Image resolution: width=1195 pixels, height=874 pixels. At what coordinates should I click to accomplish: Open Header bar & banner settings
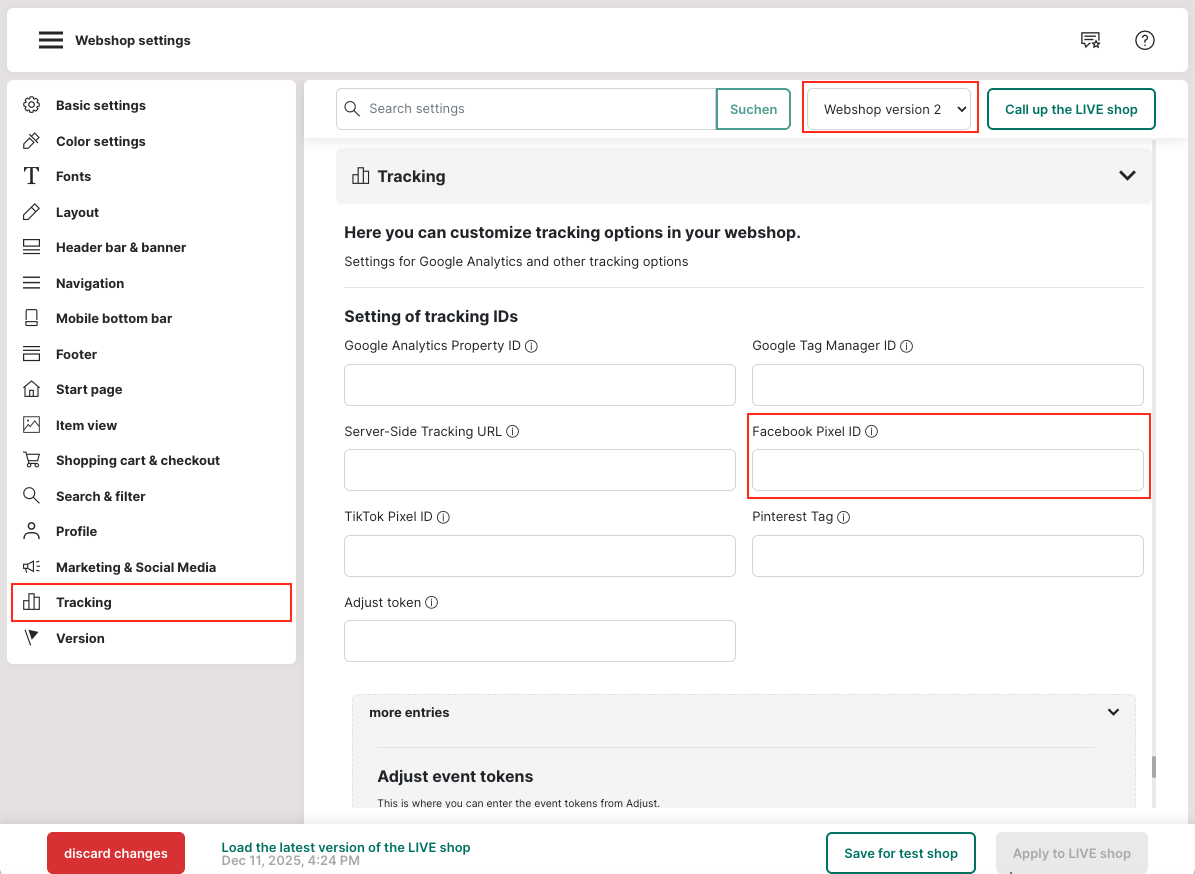pos(120,247)
